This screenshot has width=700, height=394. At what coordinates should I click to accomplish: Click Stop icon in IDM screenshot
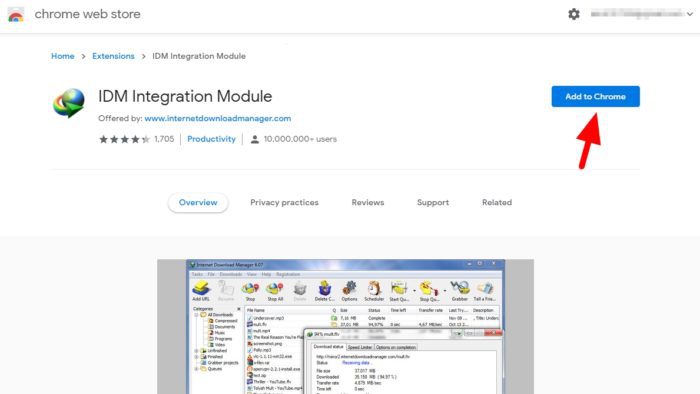pyautogui.click(x=250, y=290)
